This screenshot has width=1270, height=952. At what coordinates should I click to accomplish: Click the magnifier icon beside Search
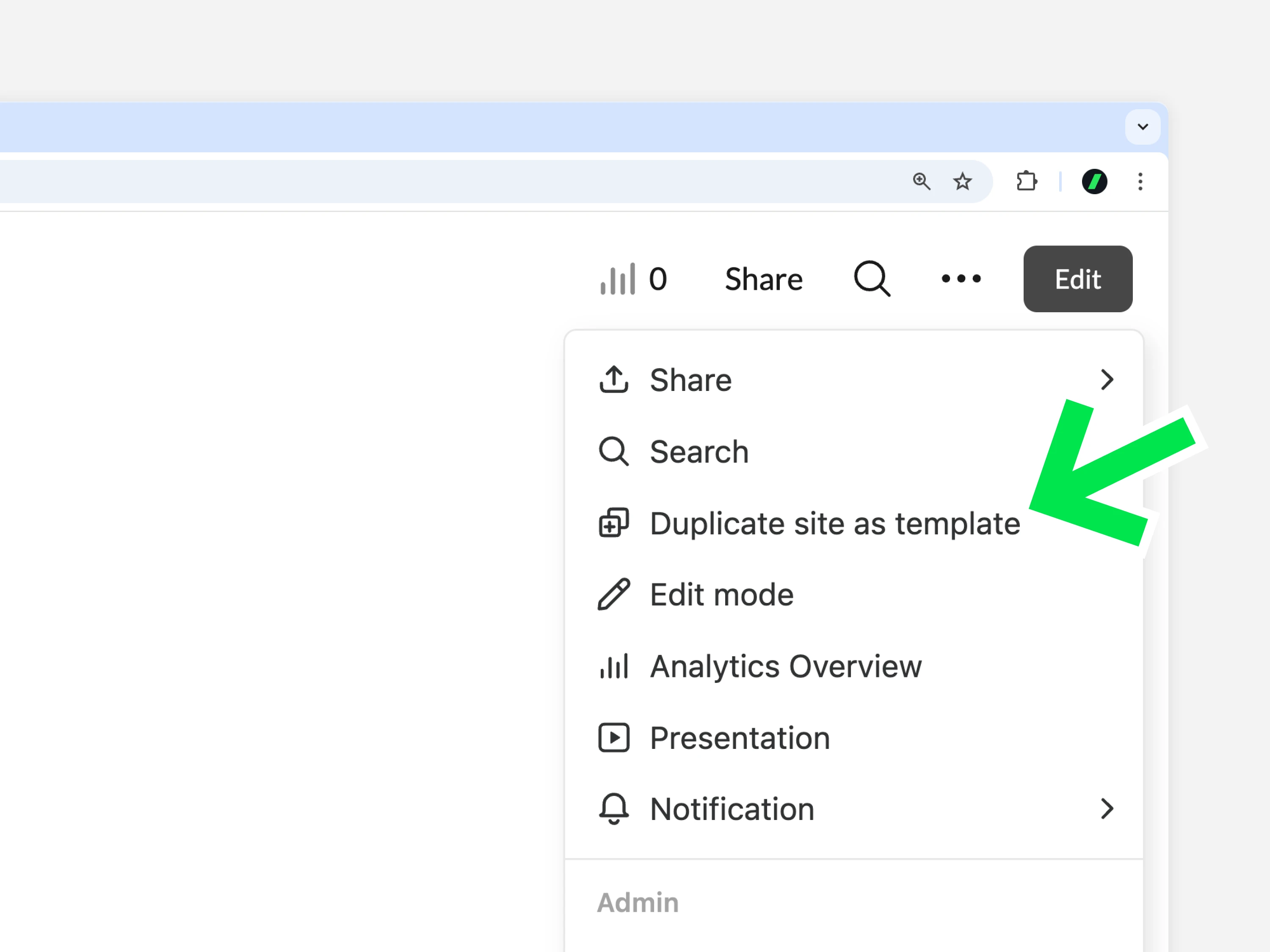click(614, 451)
